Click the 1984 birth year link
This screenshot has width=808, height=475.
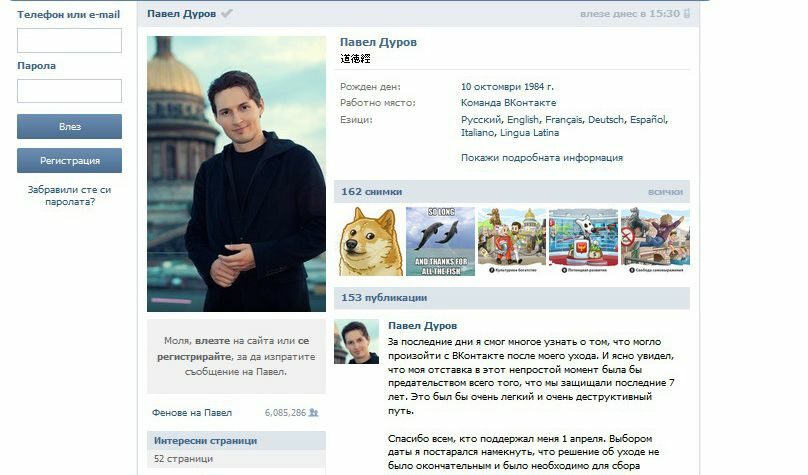point(539,87)
